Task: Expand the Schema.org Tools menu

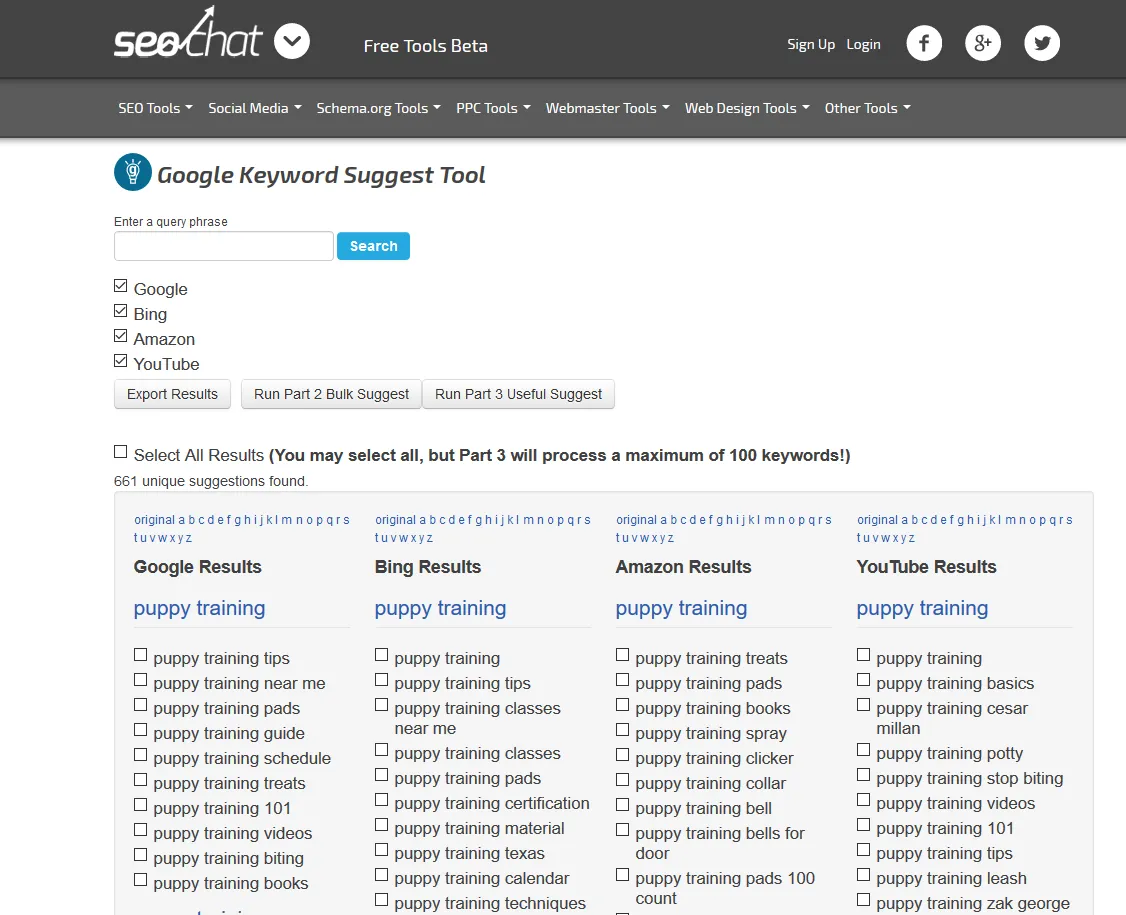Action: pyautogui.click(x=378, y=108)
